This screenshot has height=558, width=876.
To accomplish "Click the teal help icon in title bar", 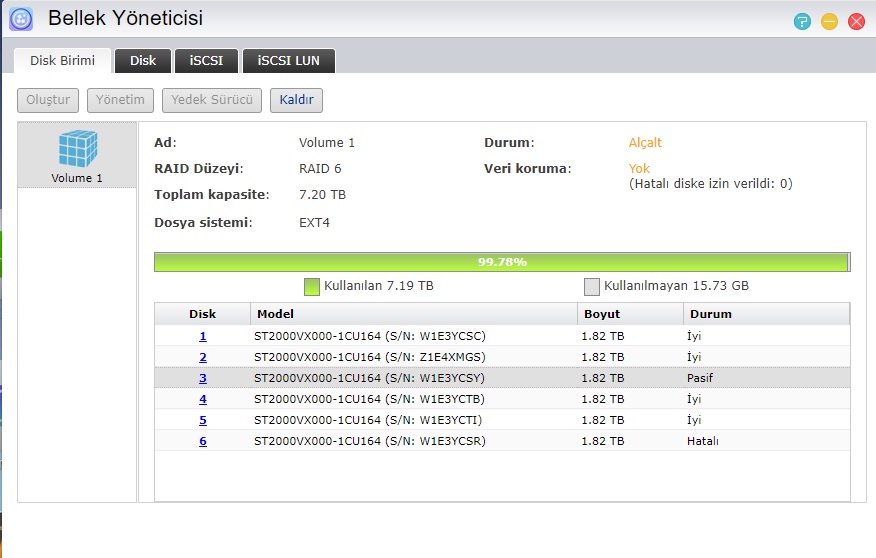I will (x=802, y=21).
